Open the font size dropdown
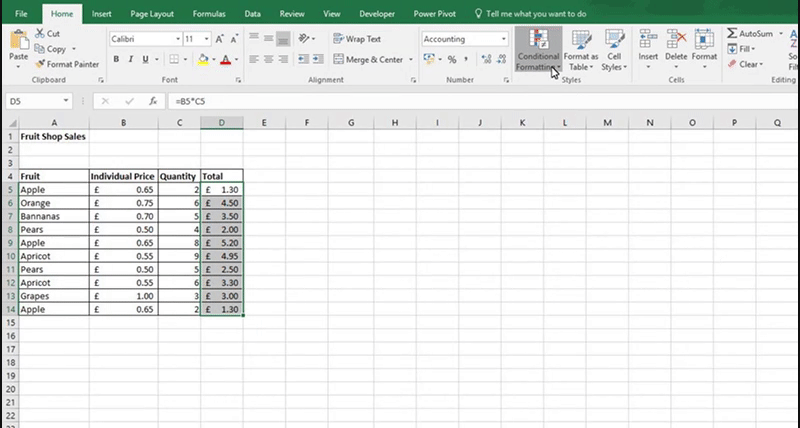The height and width of the screenshot is (428, 800). 205,39
